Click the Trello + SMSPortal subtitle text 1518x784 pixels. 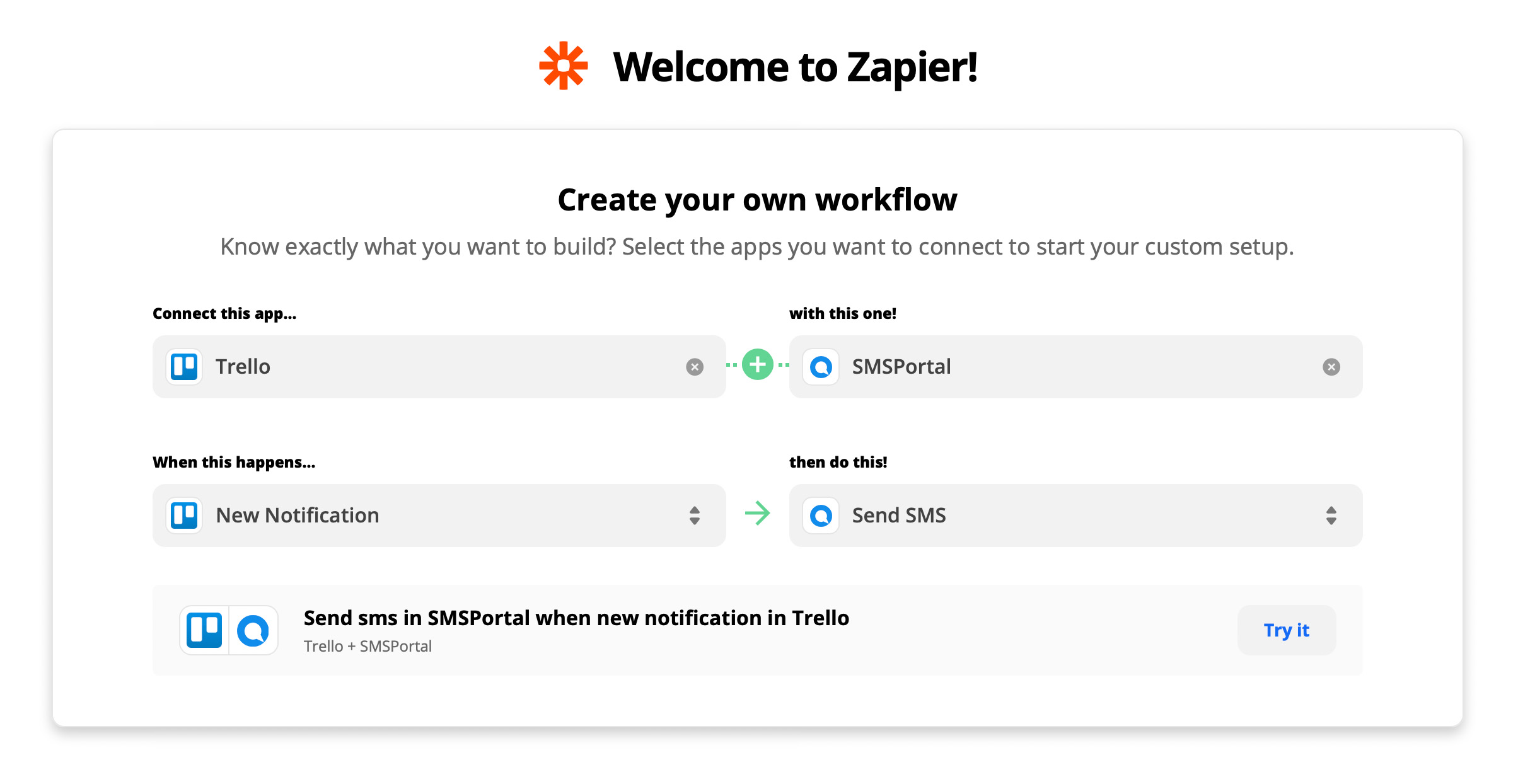(x=368, y=647)
